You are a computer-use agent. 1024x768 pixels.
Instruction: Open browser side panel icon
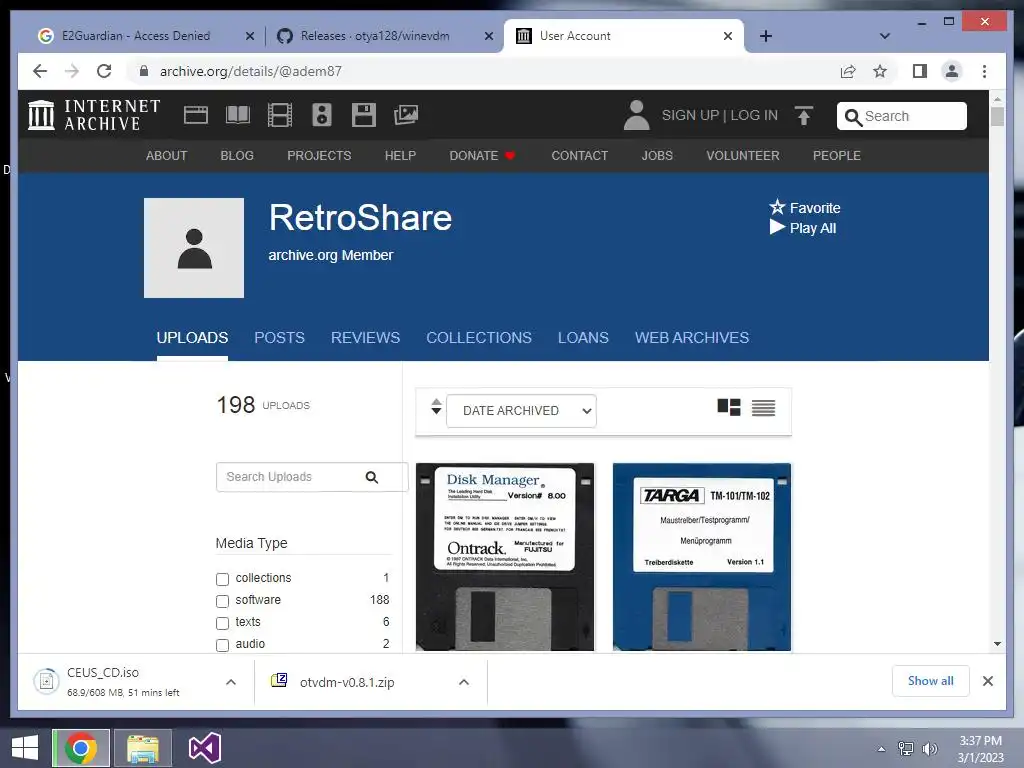click(920, 71)
